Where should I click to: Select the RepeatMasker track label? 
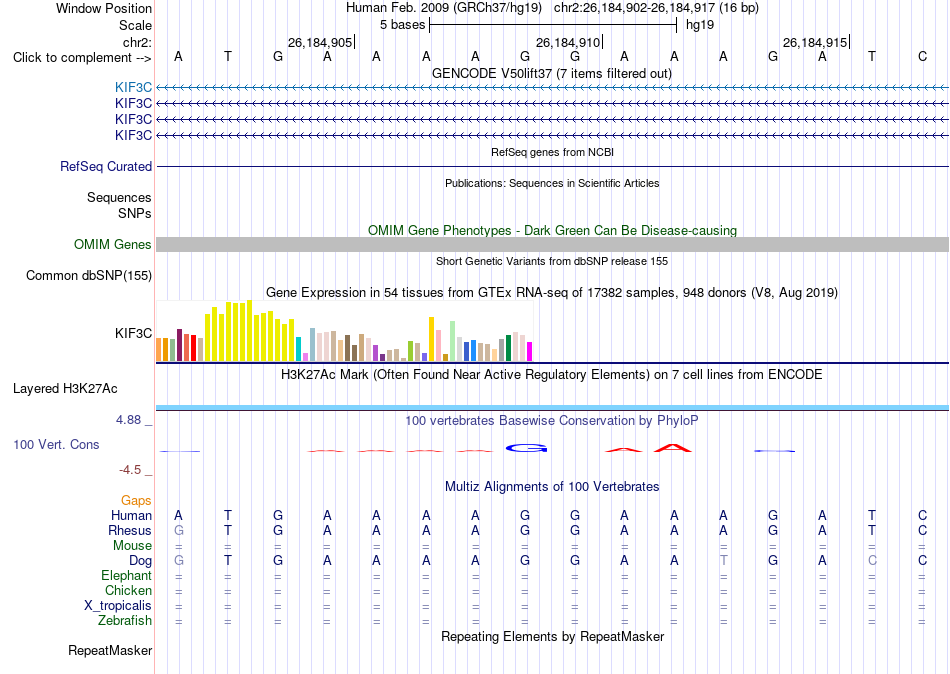(110, 650)
